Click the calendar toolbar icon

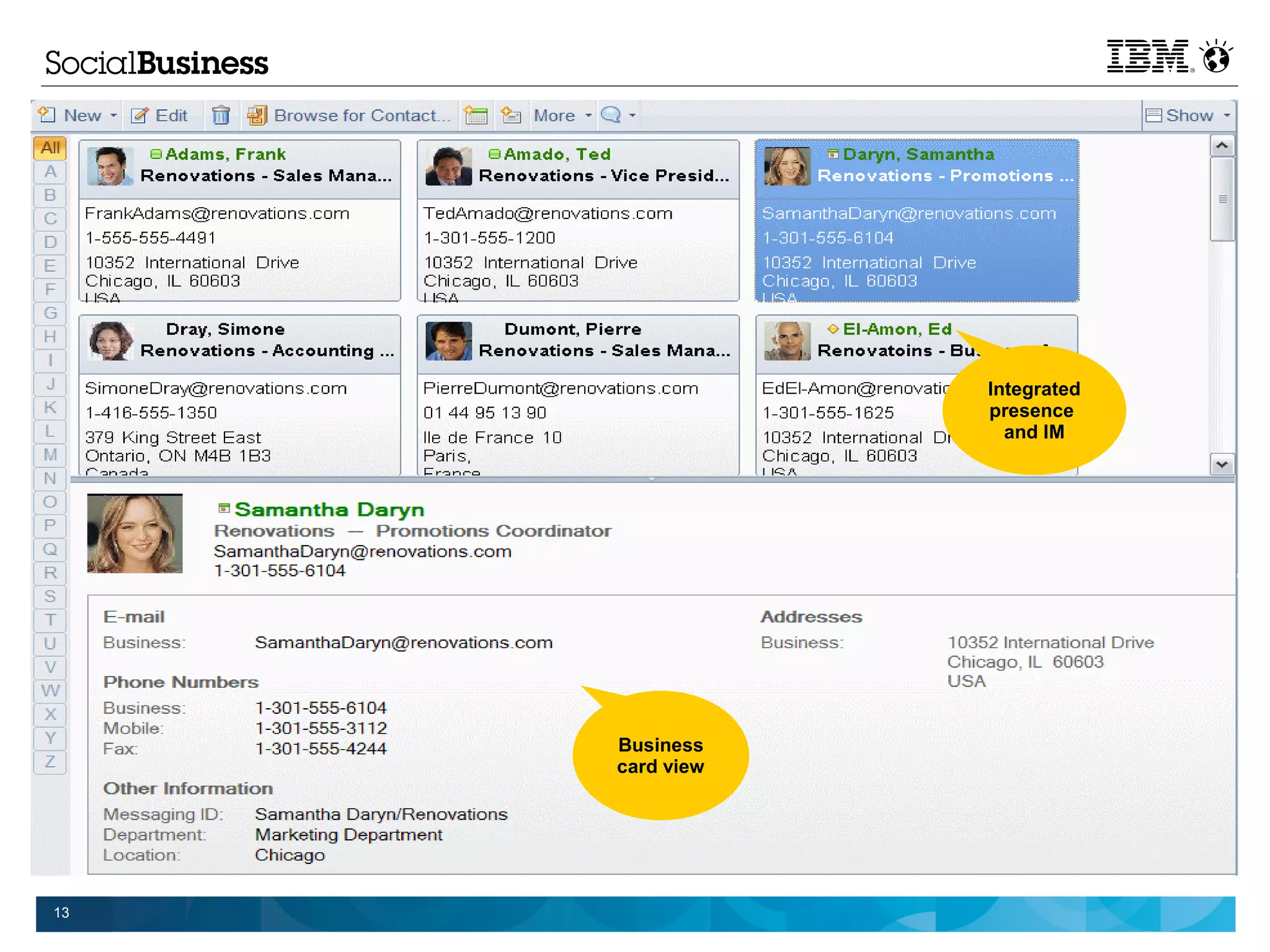coord(476,115)
